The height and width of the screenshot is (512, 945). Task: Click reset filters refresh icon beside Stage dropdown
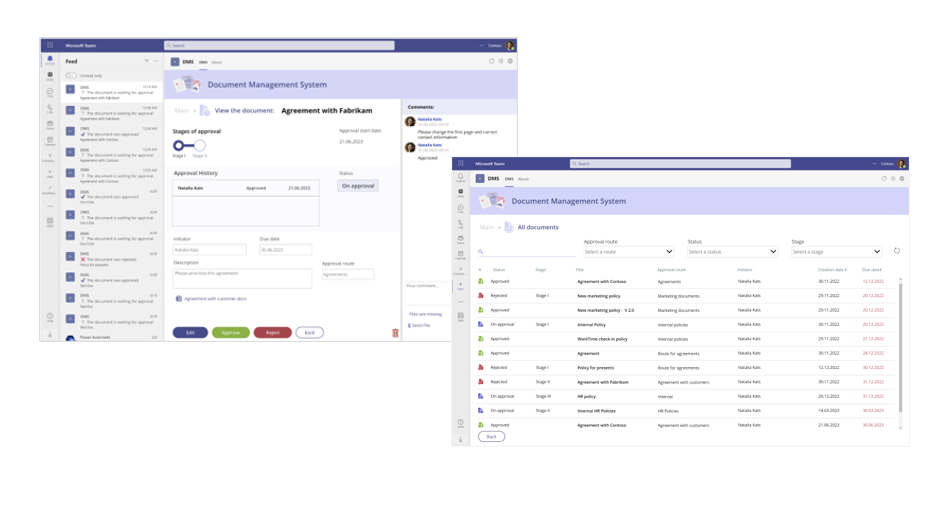coord(897,251)
